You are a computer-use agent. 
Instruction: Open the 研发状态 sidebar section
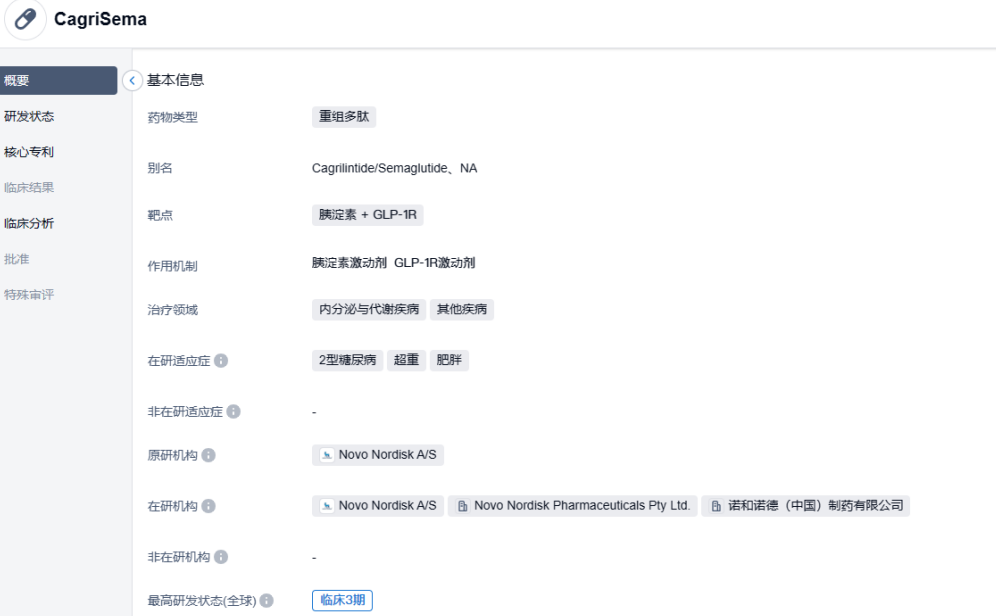tap(29, 116)
